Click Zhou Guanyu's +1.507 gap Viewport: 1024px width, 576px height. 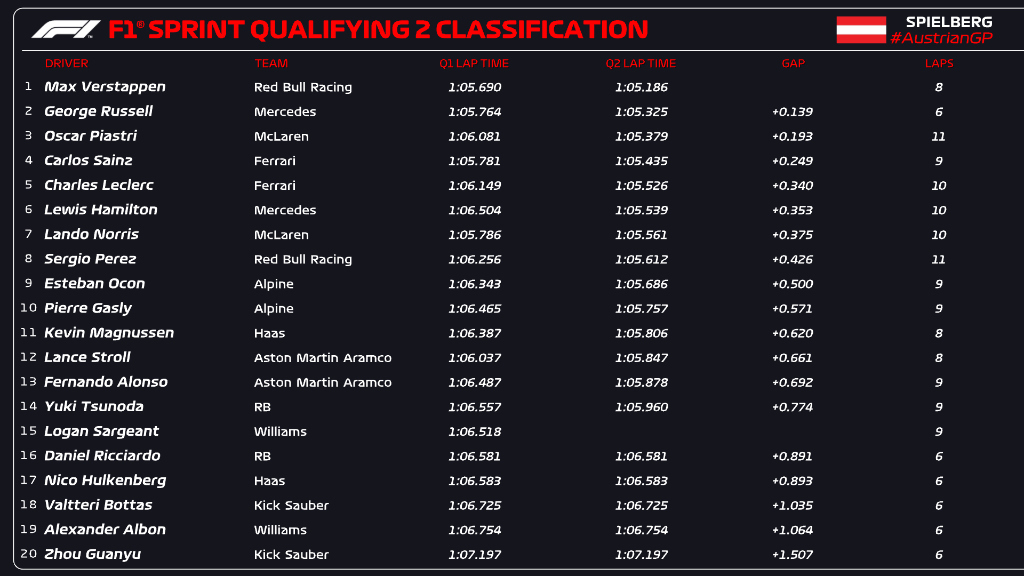click(792, 555)
